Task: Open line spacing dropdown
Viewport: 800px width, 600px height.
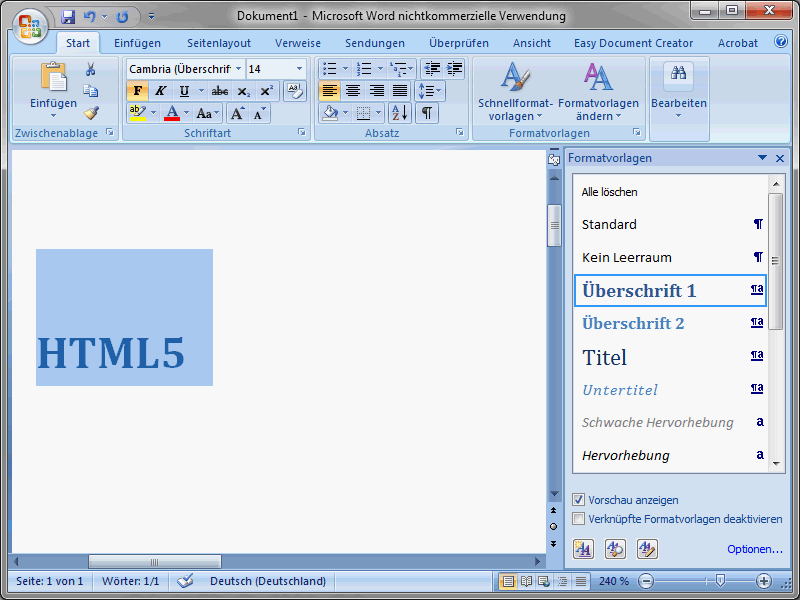Action: click(430, 91)
